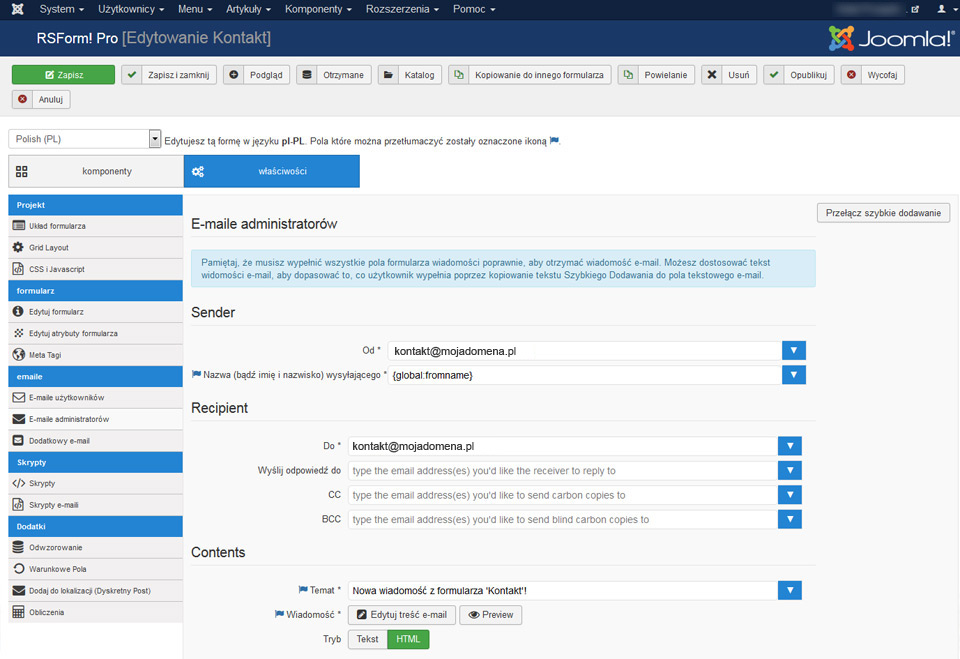Click the CSS i Javascript file icon

tap(18, 269)
